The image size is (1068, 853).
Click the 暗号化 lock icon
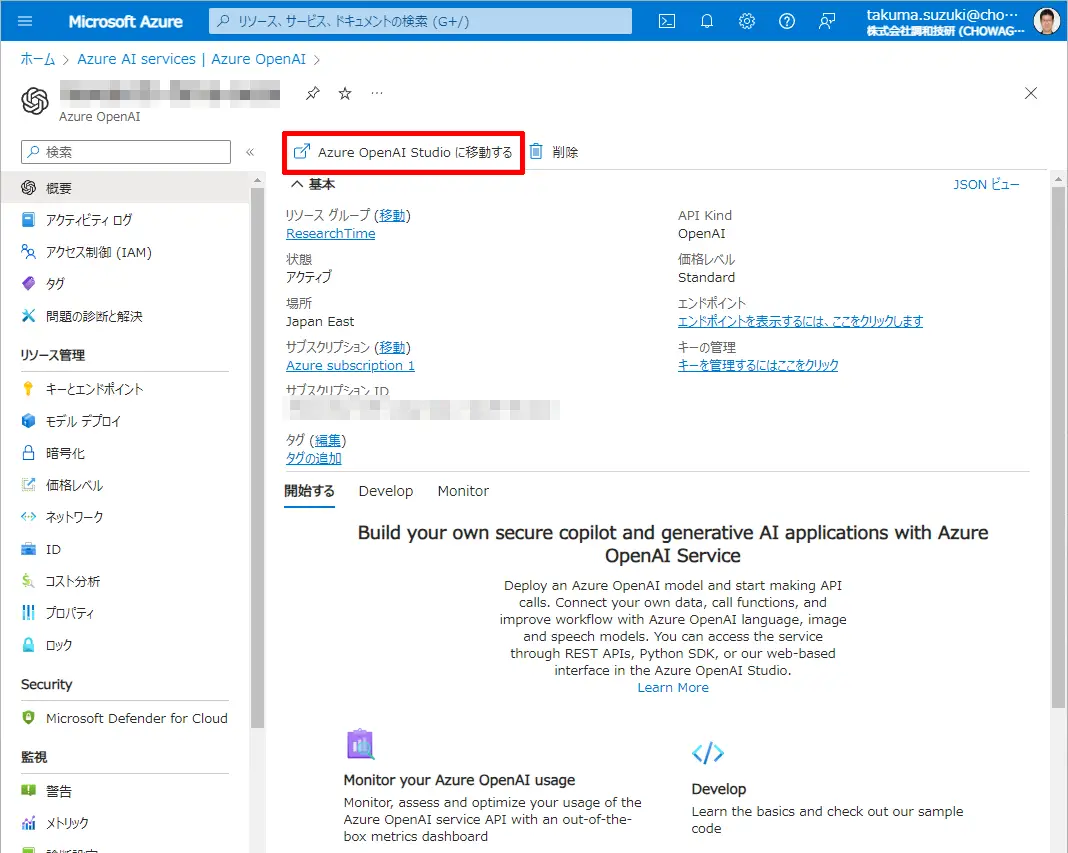(x=28, y=453)
